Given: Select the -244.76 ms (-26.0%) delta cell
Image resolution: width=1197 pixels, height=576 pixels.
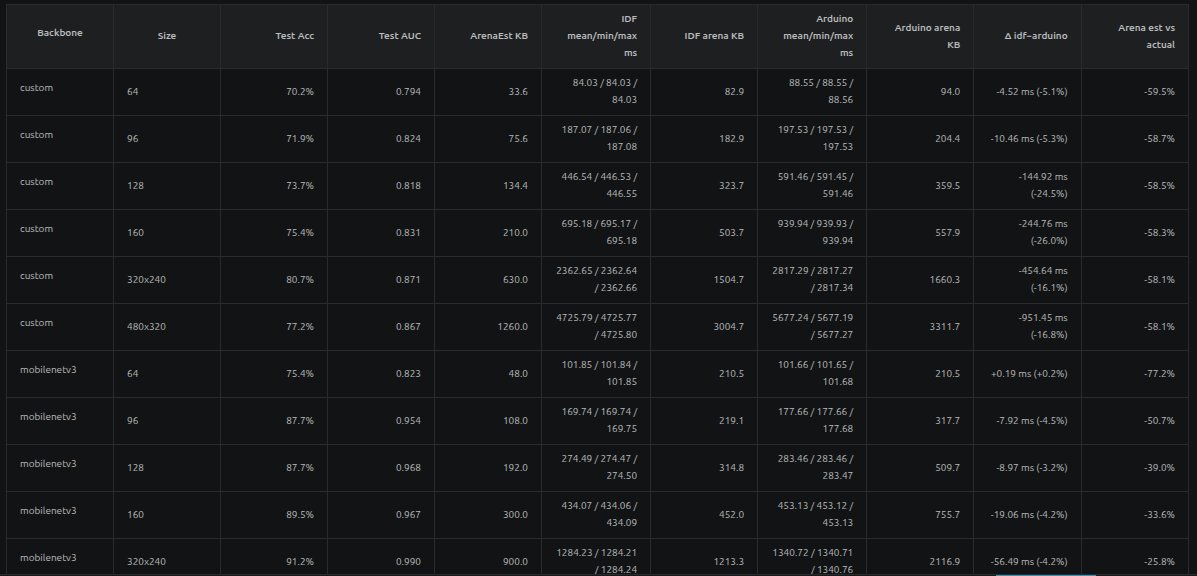Looking at the screenshot, I should coord(1043,232).
